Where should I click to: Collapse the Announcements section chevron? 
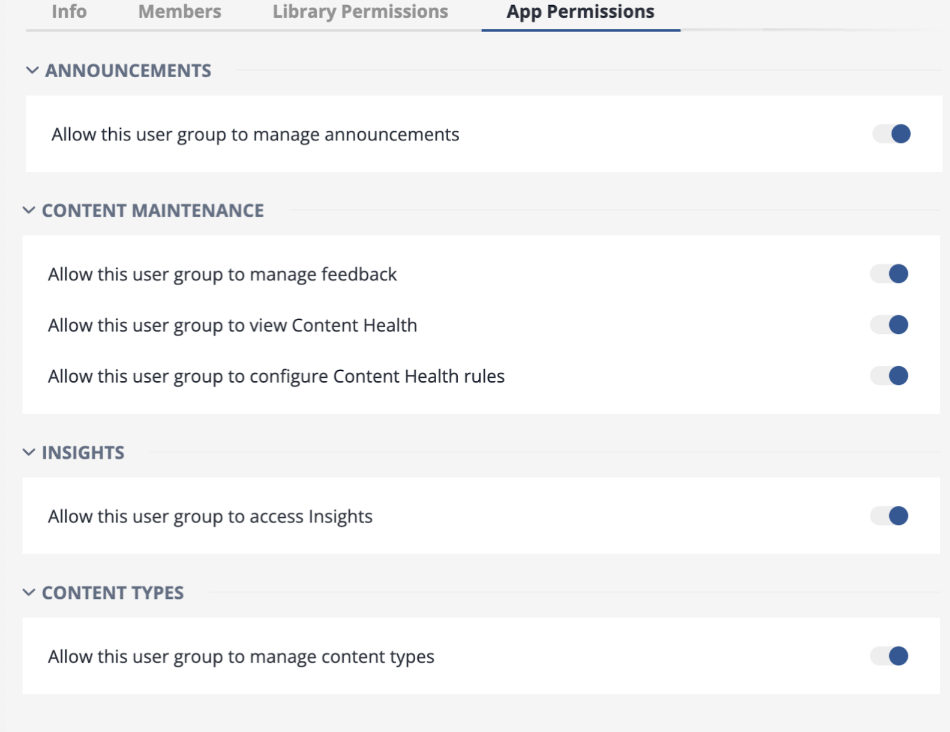pyautogui.click(x=33, y=71)
